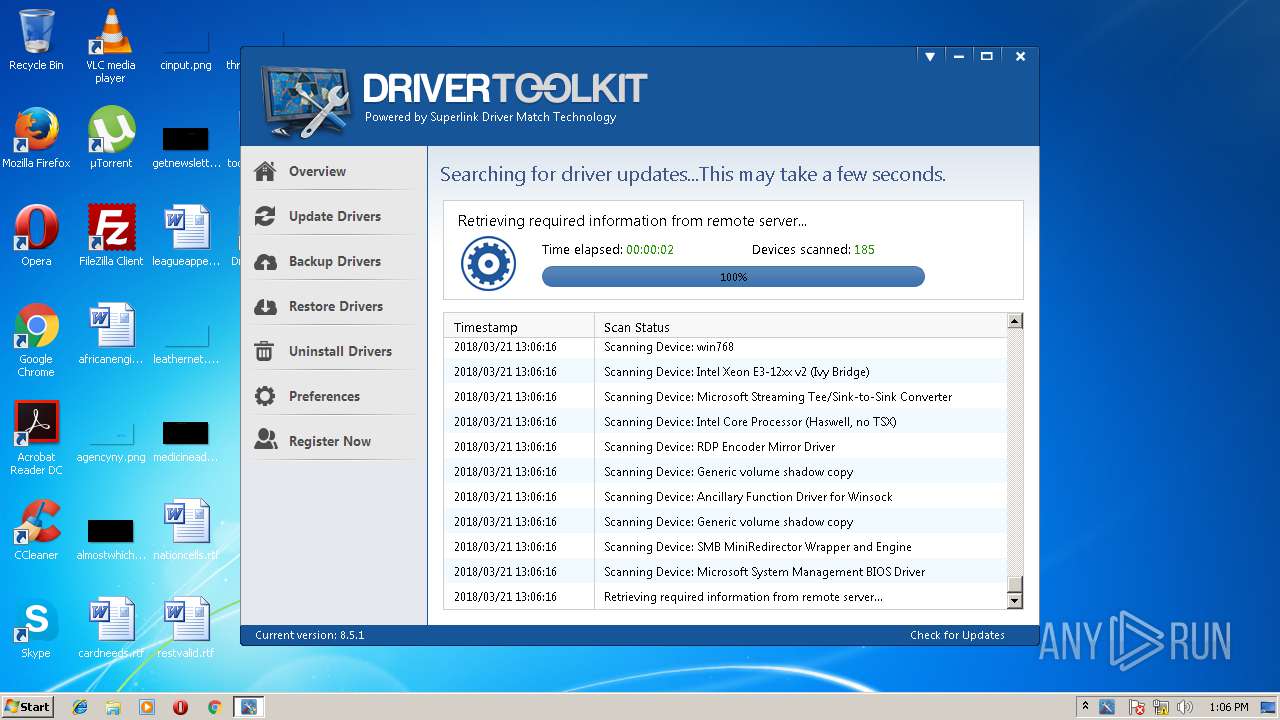Viewport: 1280px width, 720px height.
Task: Select row Intel Xeon E3-12xx v2 (Ivy Bridge)
Action: (x=725, y=372)
